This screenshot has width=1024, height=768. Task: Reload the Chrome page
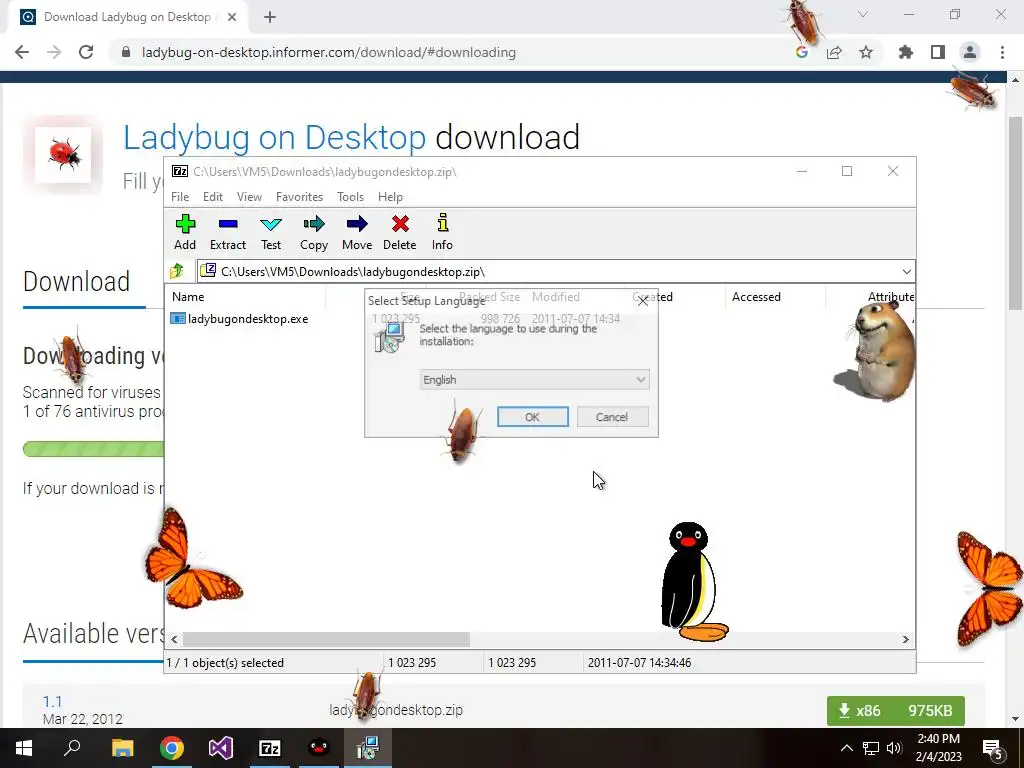[x=86, y=52]
